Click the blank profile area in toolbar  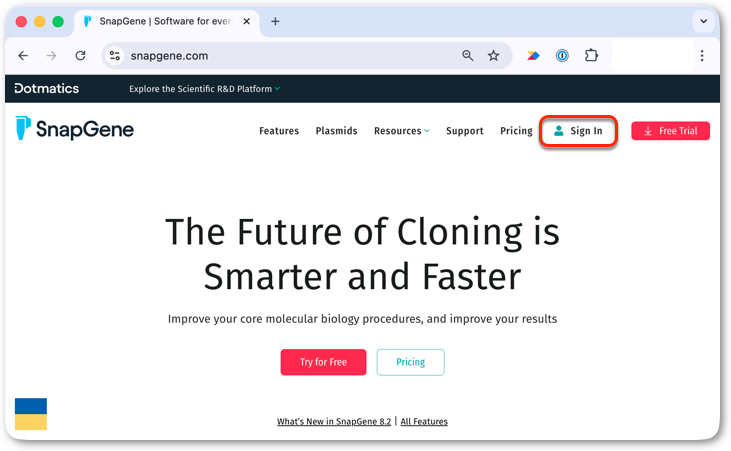click(x=652, y=56)
